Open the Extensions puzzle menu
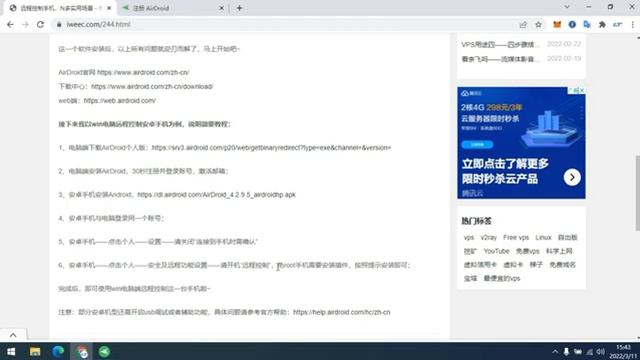 pyautogui.click(x=602, y=24)
